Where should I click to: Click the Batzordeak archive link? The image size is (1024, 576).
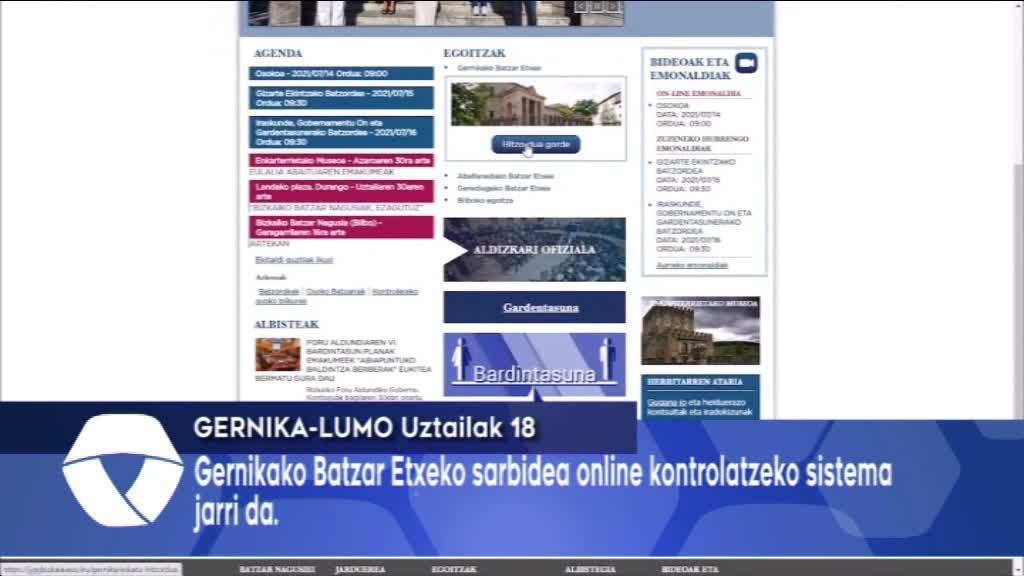tap(279, 291)
